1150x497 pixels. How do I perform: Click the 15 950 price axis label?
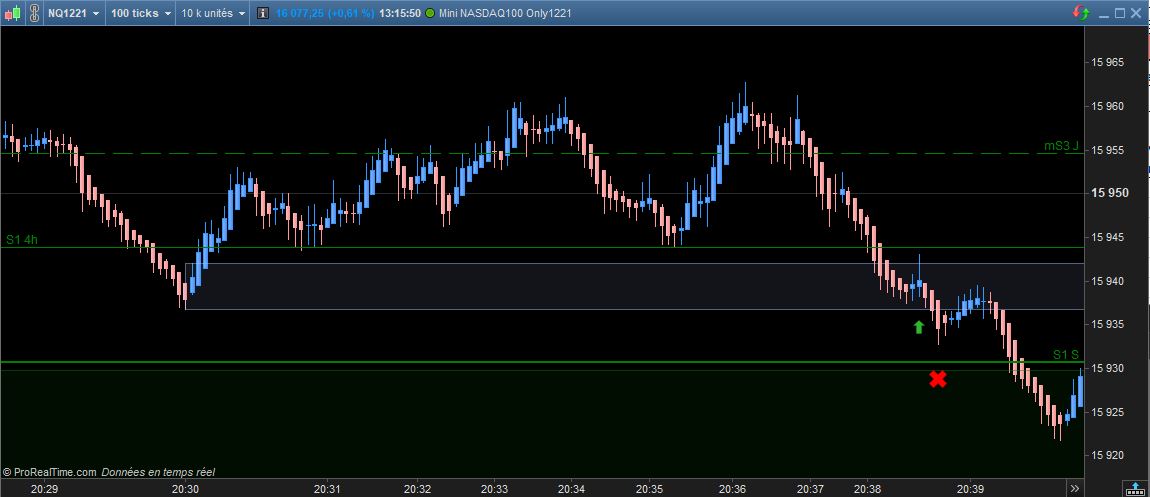click(x=1110, y=194)
